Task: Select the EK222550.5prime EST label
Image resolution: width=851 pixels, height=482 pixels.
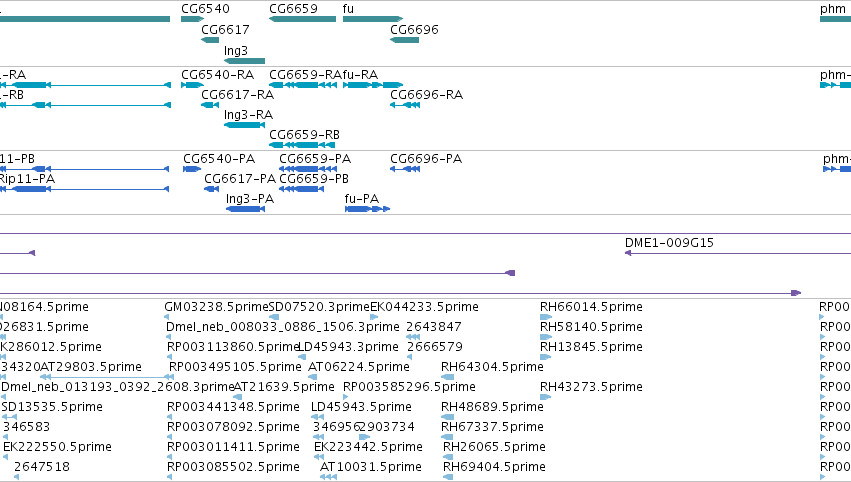Action: (x=58, y=447)
